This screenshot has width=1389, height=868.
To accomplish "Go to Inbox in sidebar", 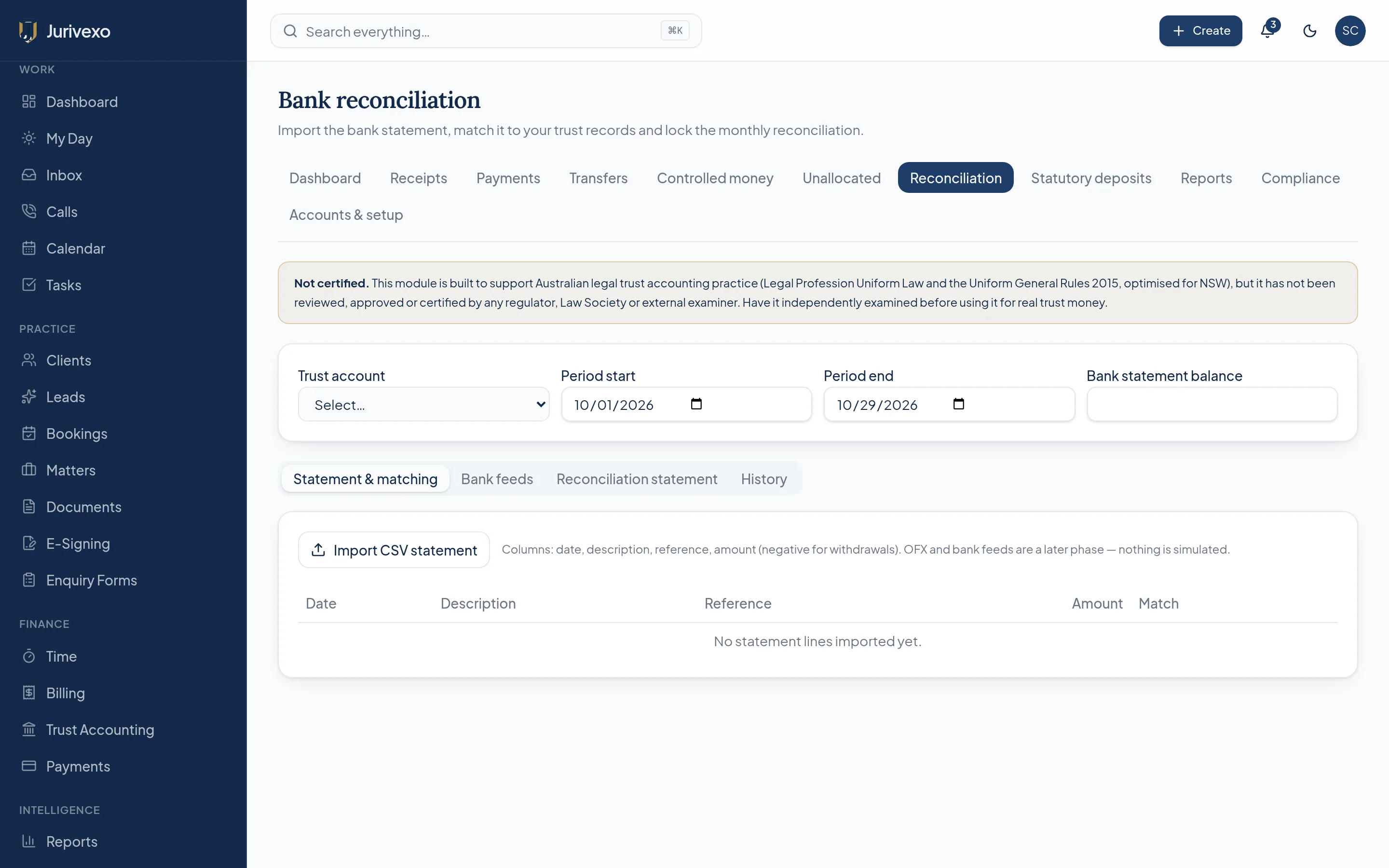I will tap(123, 175).
